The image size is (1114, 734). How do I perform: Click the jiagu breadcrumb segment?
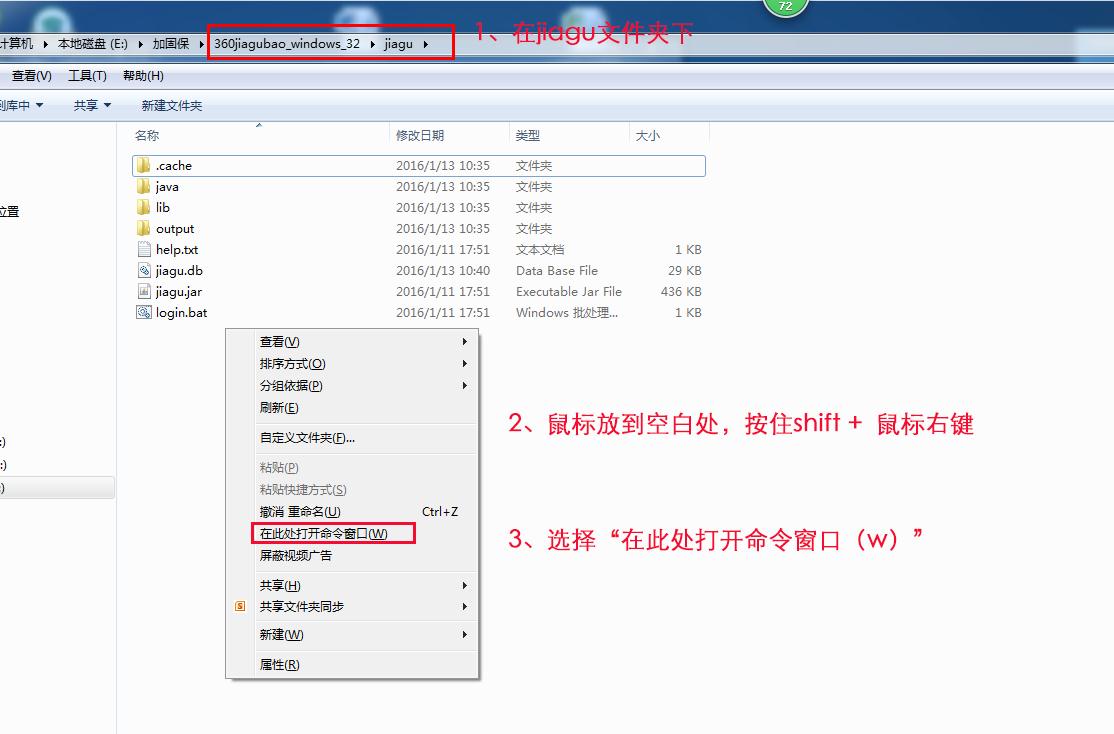(398, 44)
